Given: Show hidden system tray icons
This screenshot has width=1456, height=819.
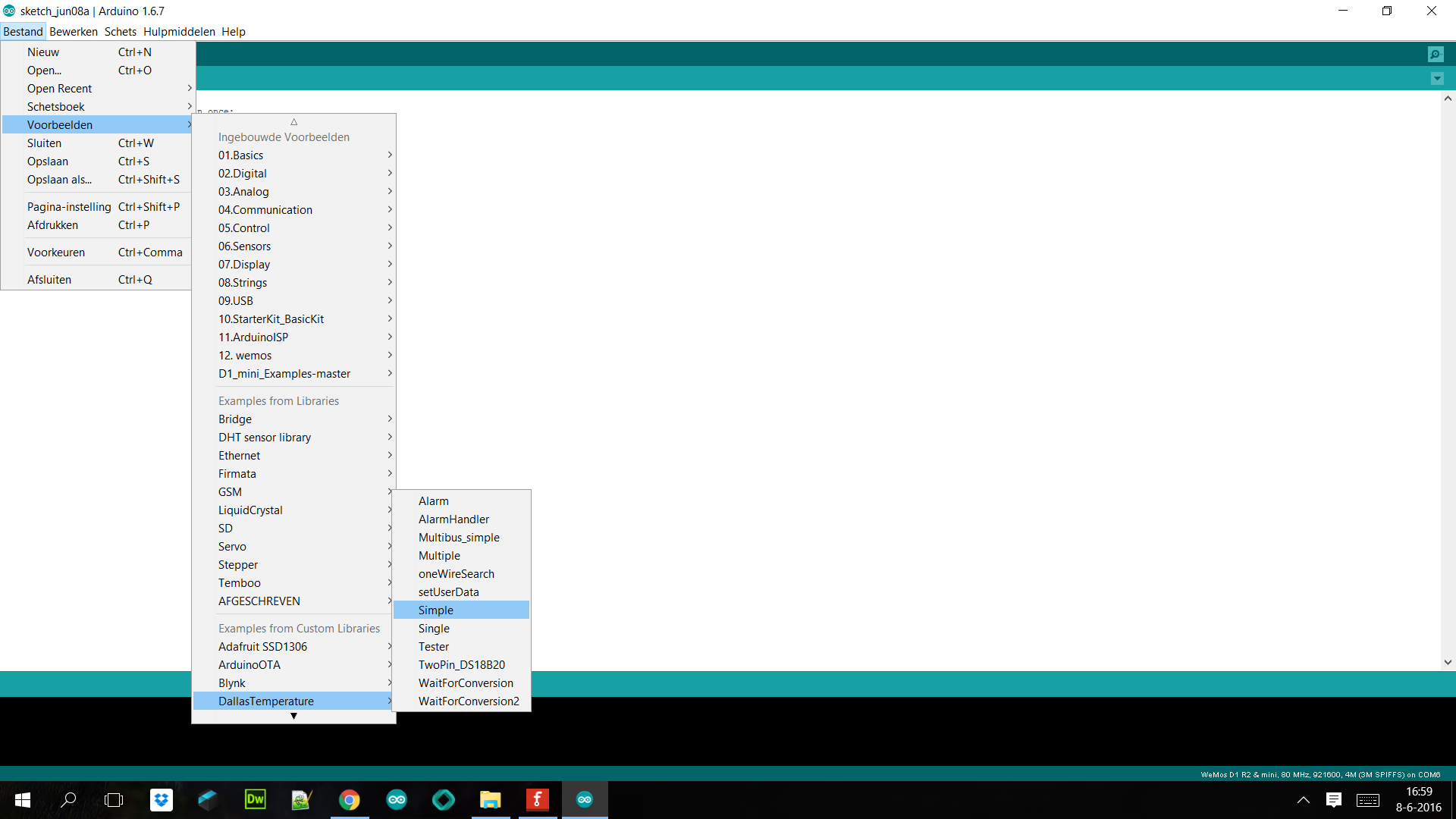Looking at the screenshot, I should click(1303, 799).
